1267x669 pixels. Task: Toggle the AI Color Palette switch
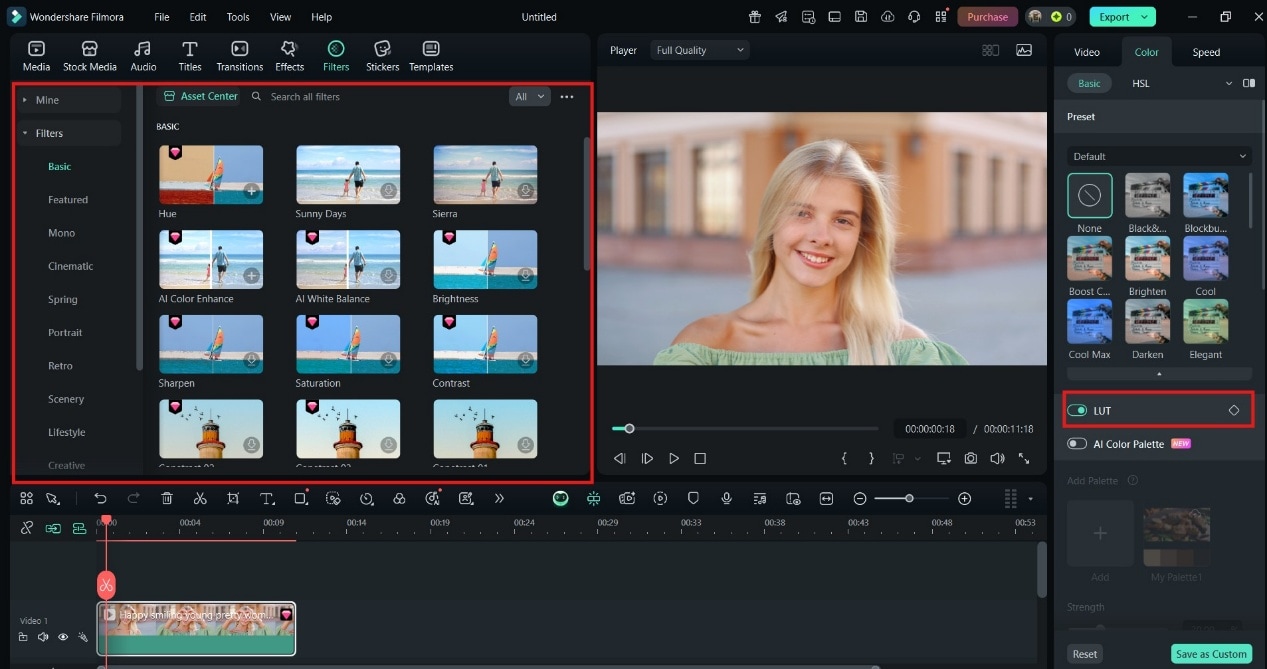coord(1077,444)
